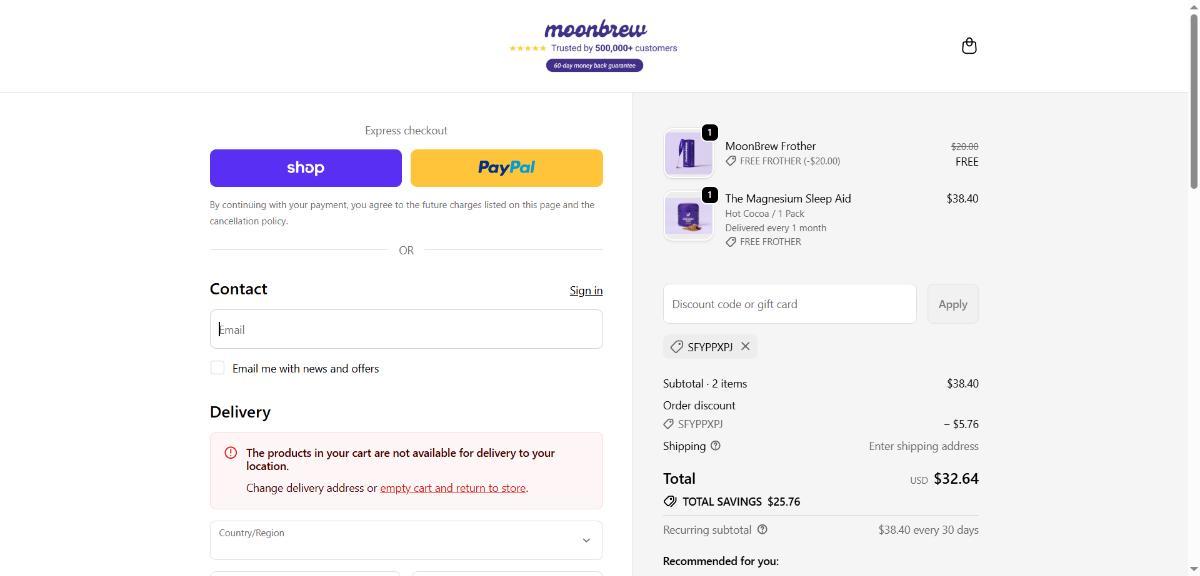Click the Magnesium Sleep Aid thumbnail
Image resolution: width=1200 pixels, height=576 pixels.
click(x=688, y=215)
